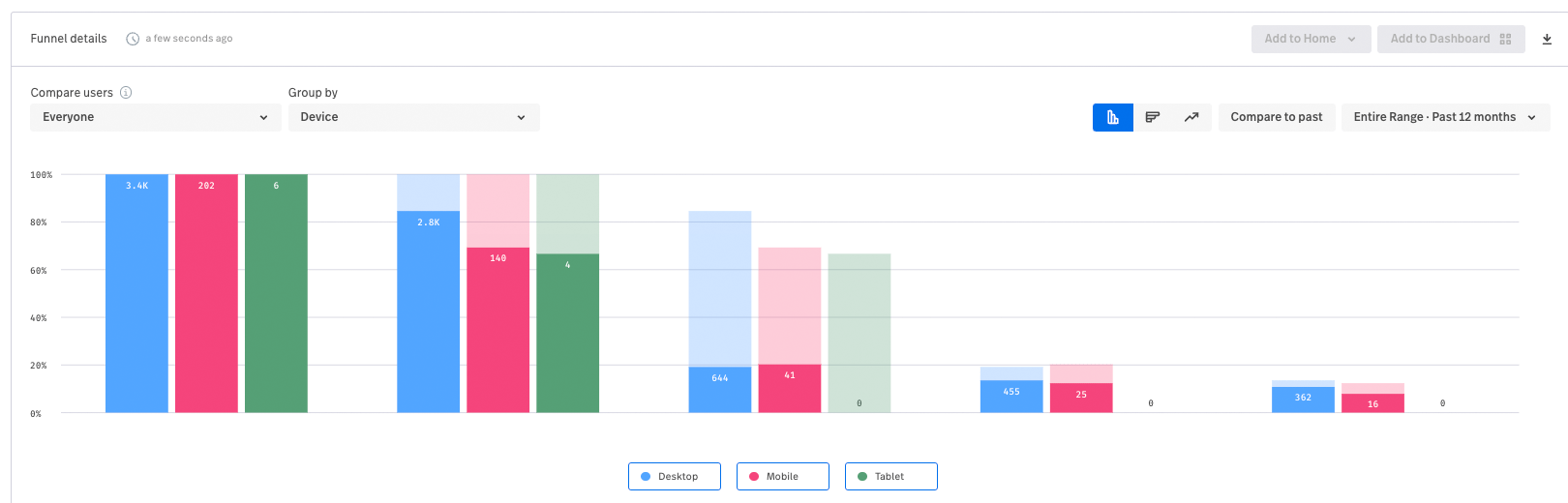Screen dimensions: 1568x503
Task: Expand the Entire Range date dropdown
Action: coord(1445,117)
